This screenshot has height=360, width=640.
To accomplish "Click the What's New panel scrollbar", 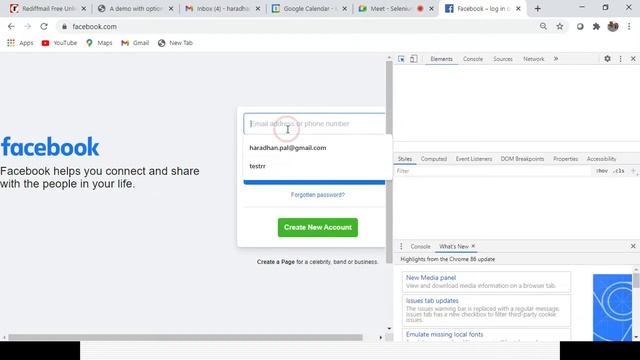I will tap(636, 281).
